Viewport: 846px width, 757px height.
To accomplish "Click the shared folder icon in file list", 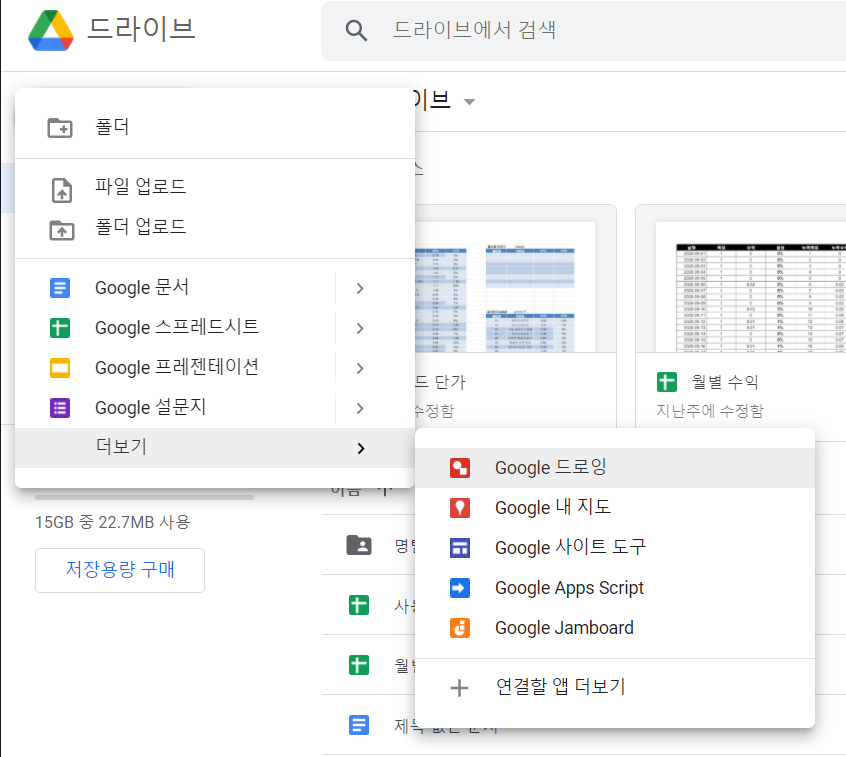I will 359,545.
